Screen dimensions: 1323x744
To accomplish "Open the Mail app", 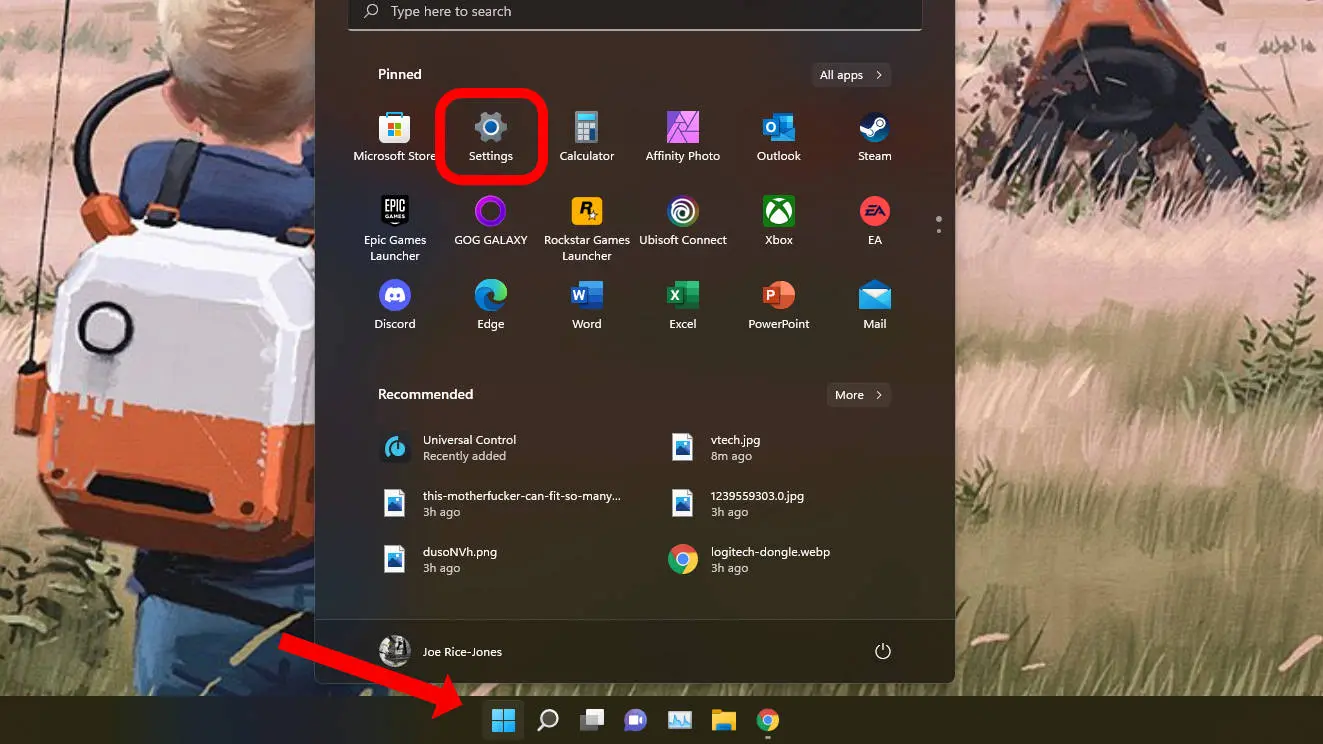I will pos(874,305).
